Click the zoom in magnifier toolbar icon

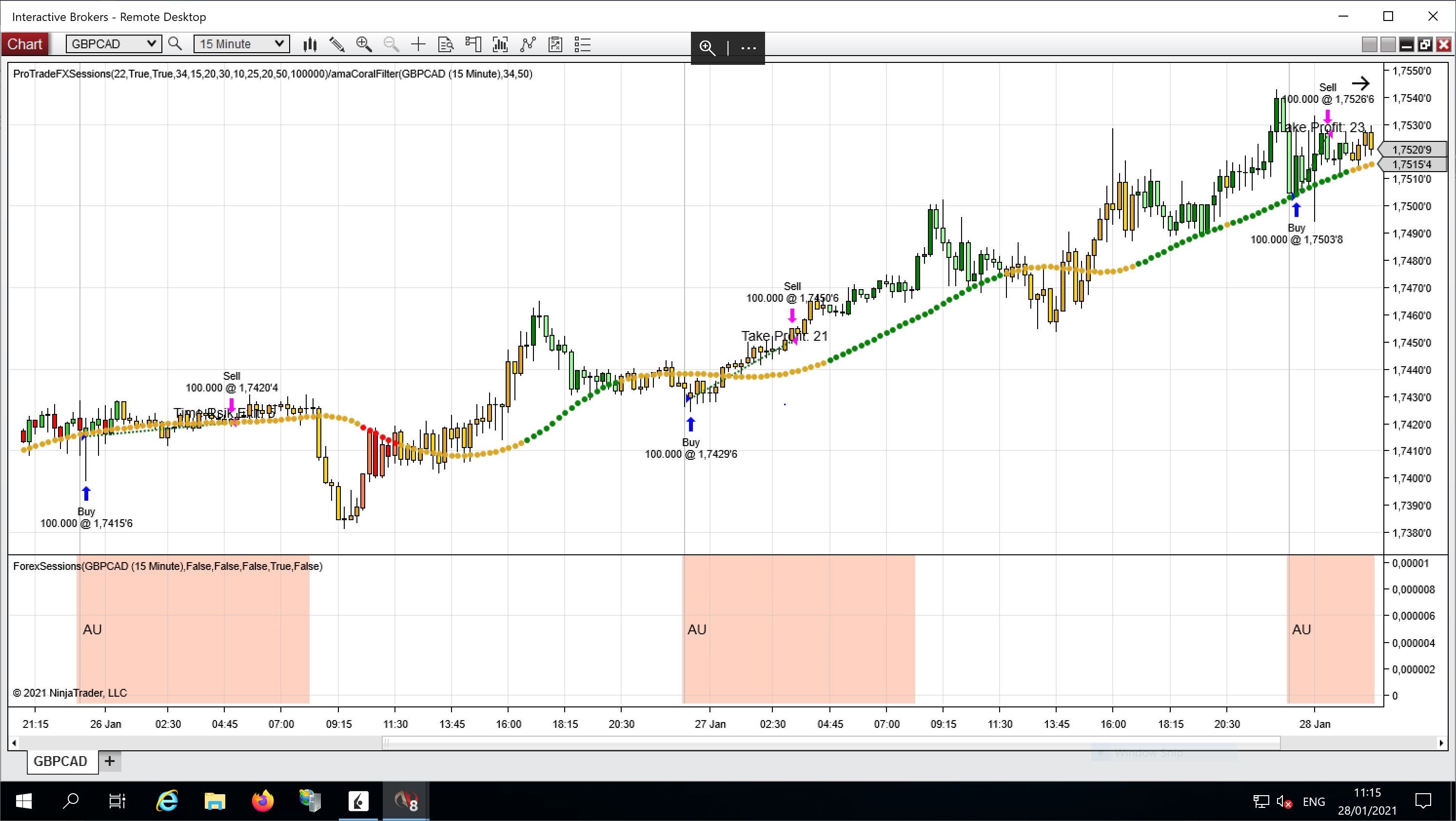tap(364, 45)
